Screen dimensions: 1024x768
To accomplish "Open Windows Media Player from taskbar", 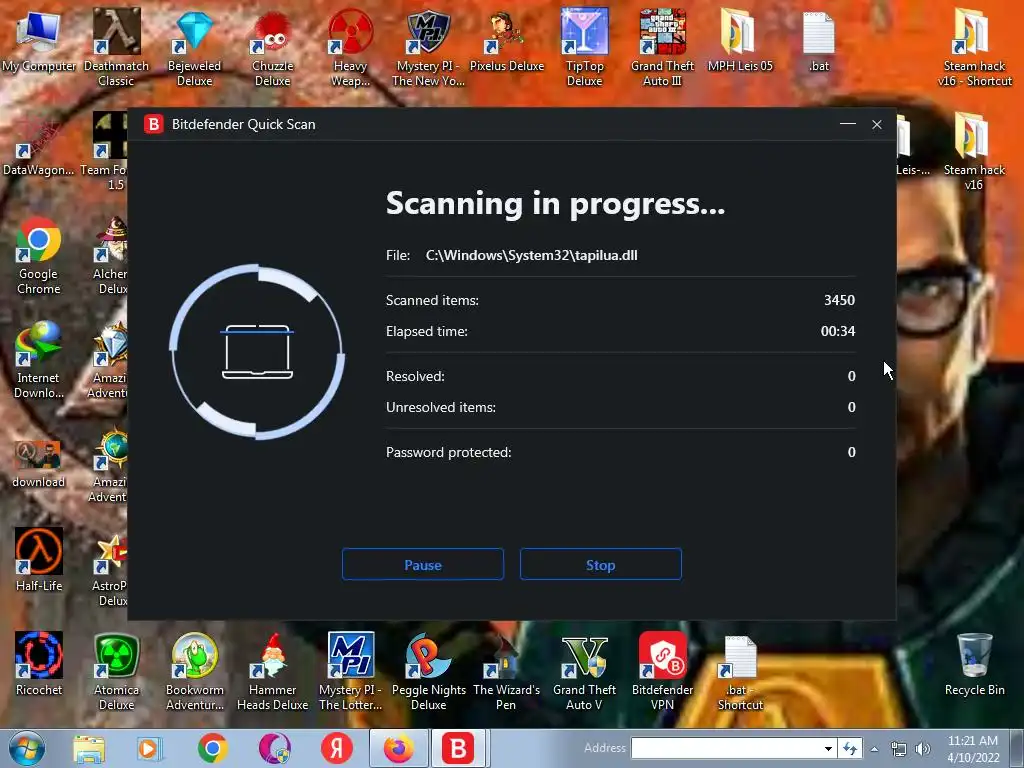I will 149,748.
